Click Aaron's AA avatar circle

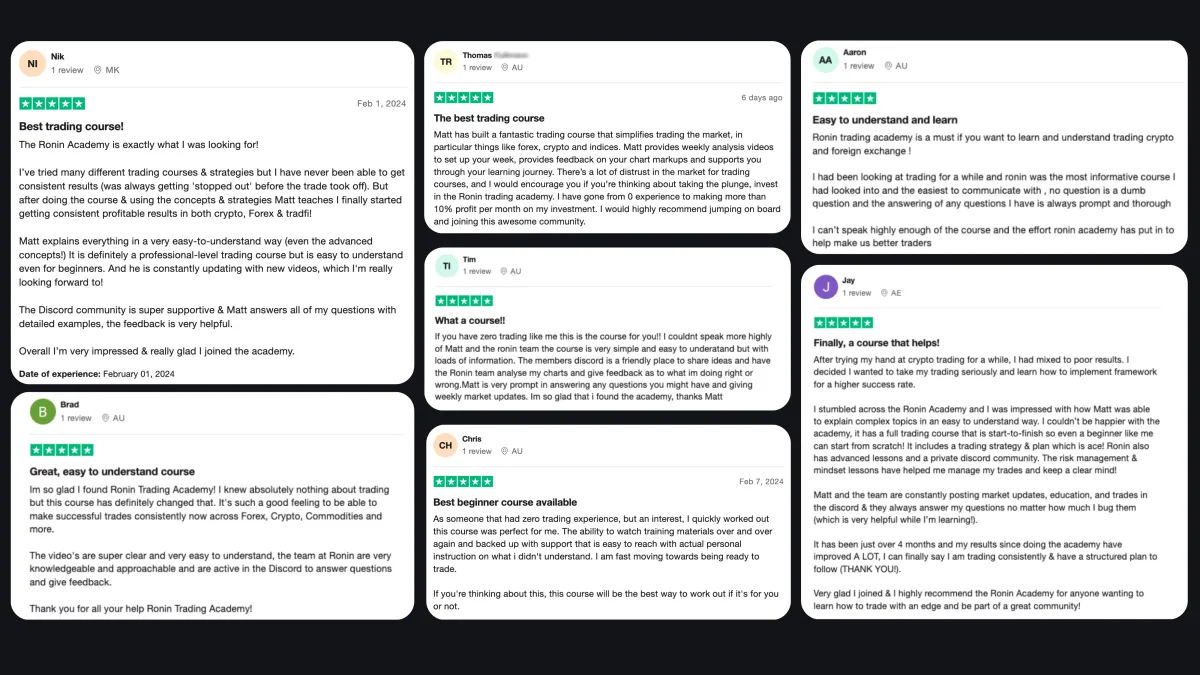(x=825, y=59)
